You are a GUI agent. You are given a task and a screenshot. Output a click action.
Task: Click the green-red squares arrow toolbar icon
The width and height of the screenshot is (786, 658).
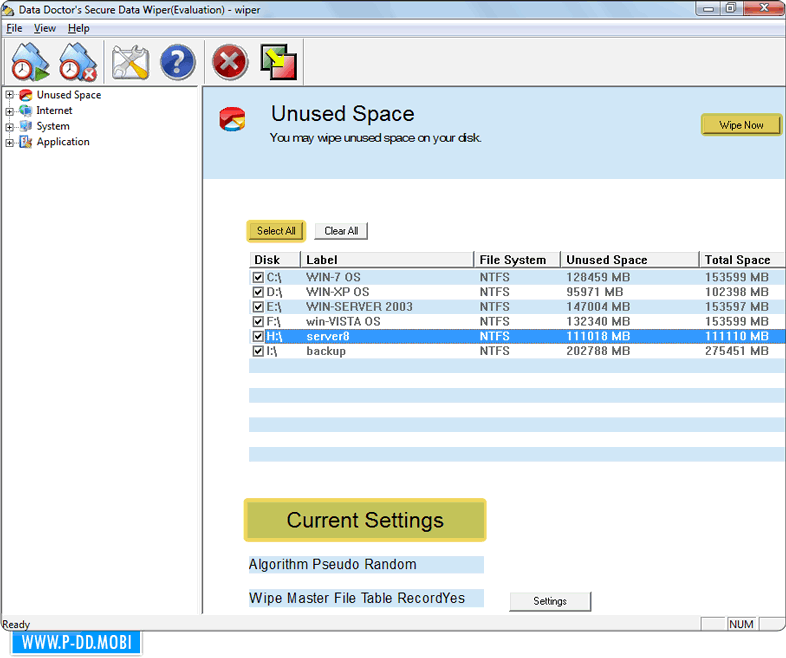[279, 62]
